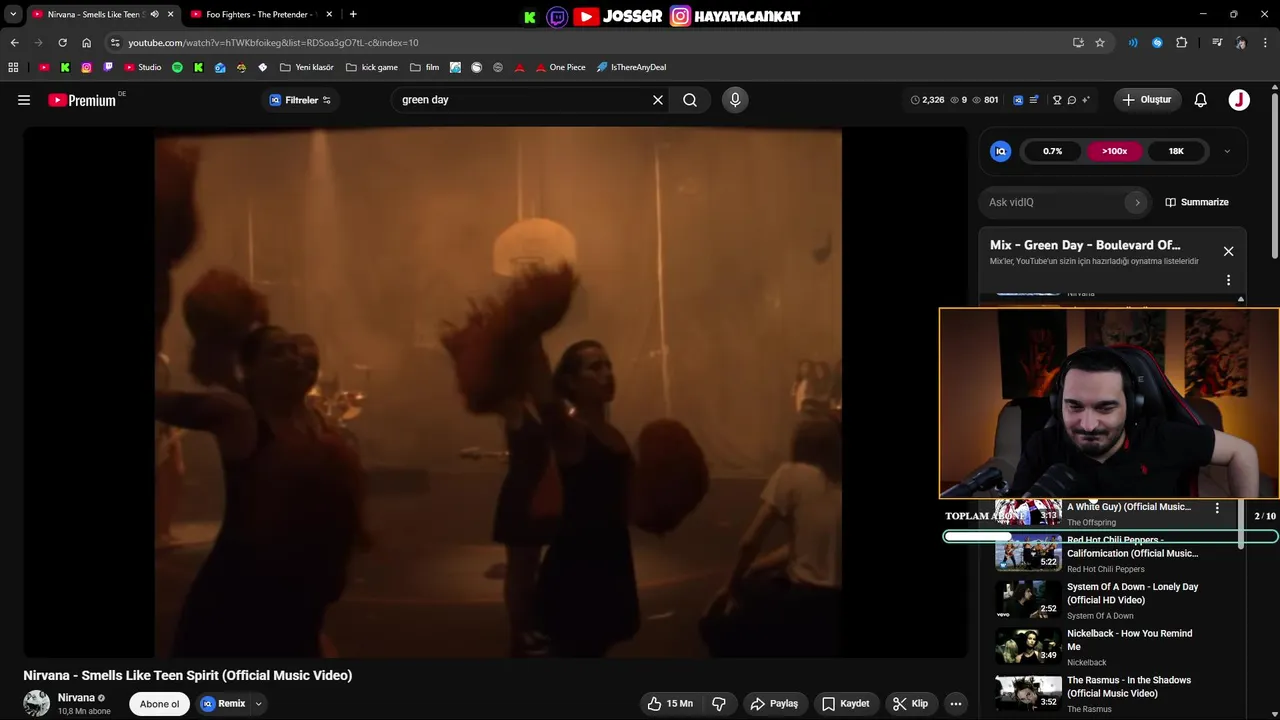Open the YouTube hamburger guide menu

[x=24, y=100]
